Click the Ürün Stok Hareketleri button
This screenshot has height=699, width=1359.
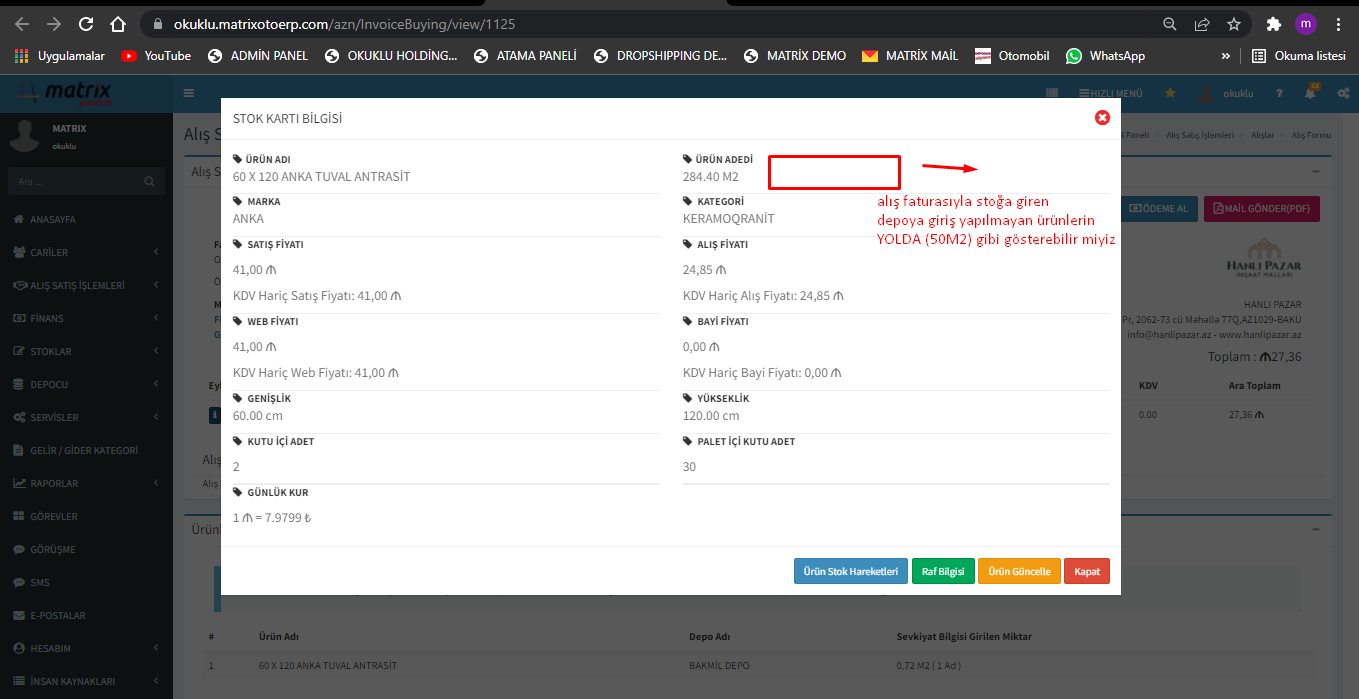tap(850, 571)
